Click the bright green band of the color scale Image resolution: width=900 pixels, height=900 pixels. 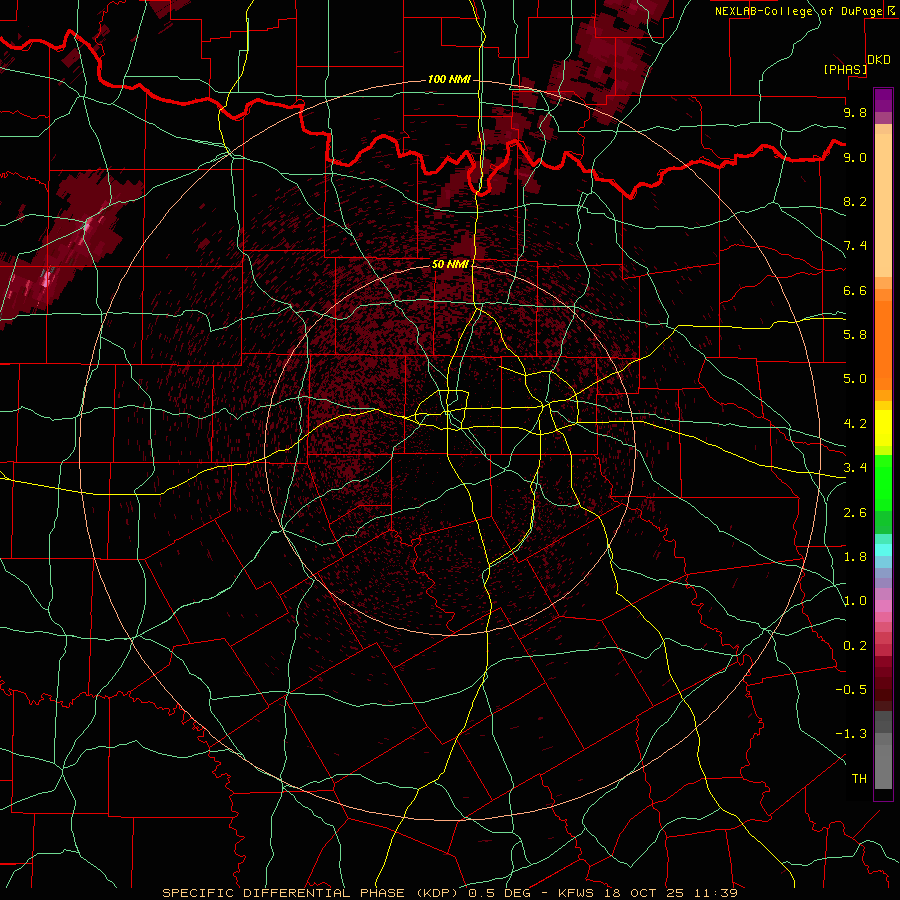(x=883, y=483)
